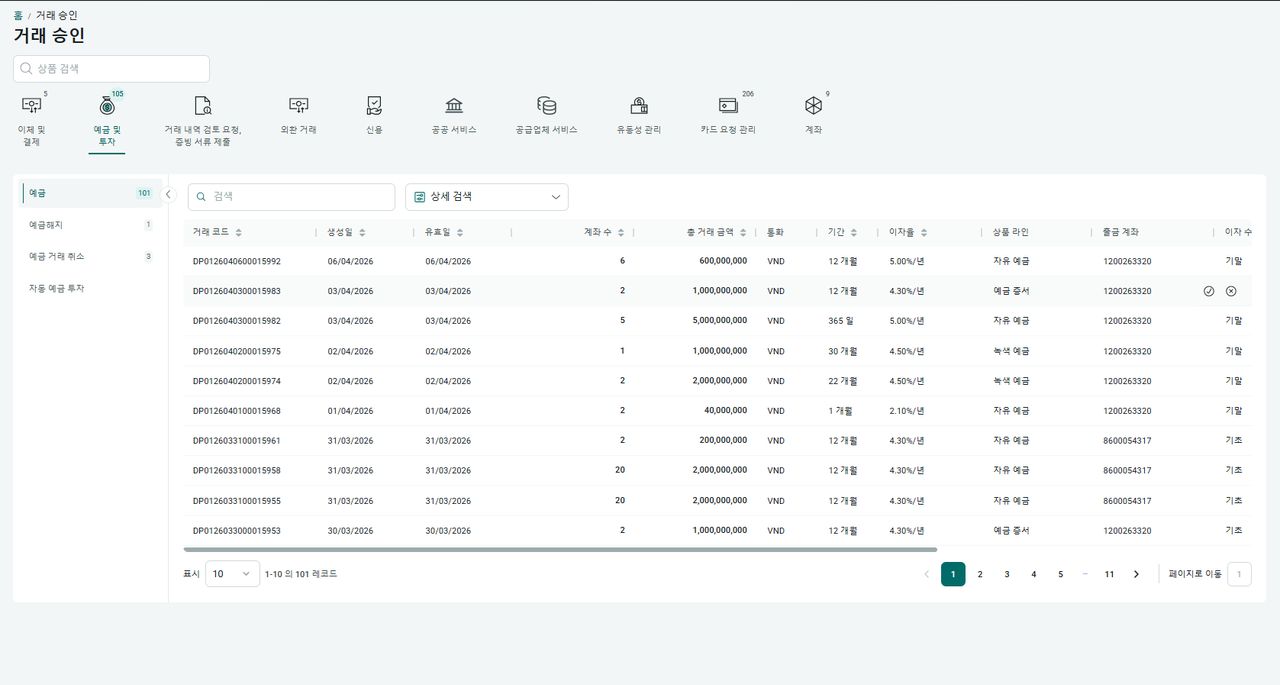The width and height of the screenshot is (1280, 685).
Task: Open 거래 내역 검토 요청 document icon
Action: [203, 105]
